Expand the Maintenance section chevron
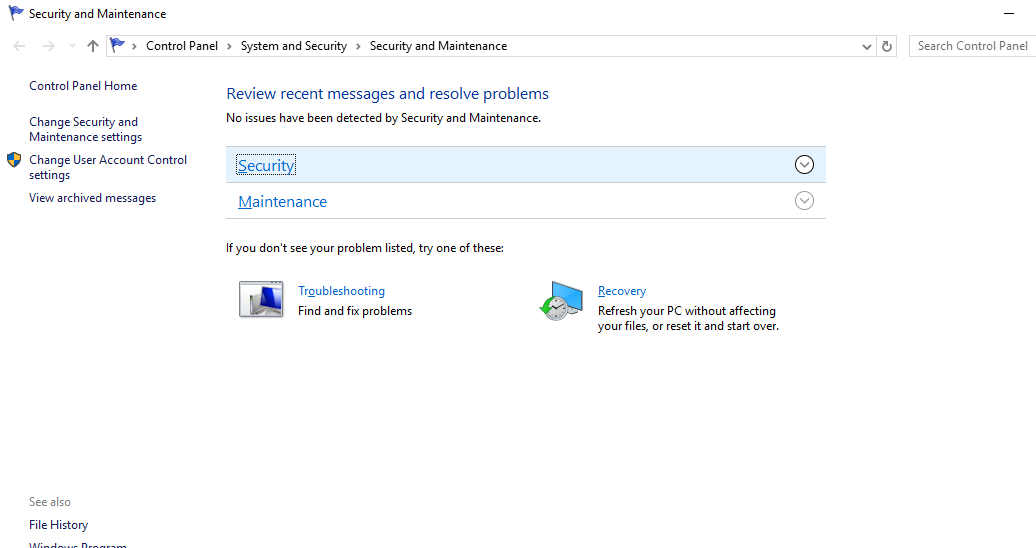 [804, 200]
